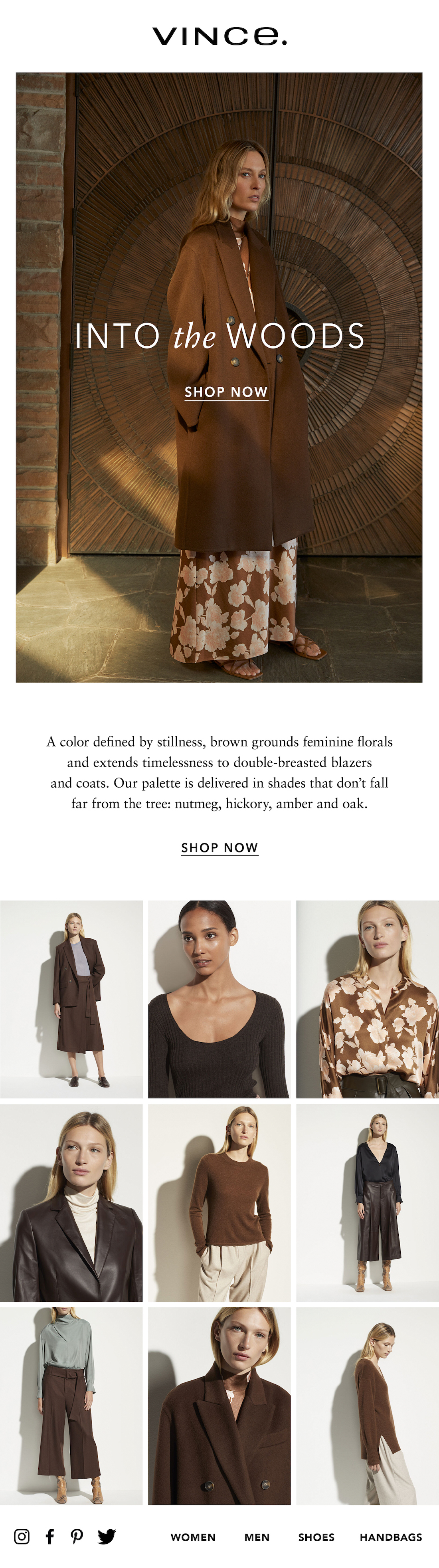View the floral silk blouse photo
Image resolution: width=439 pixels, height=1568 pixels.
pyautogui.click(x=367, y=1000)
